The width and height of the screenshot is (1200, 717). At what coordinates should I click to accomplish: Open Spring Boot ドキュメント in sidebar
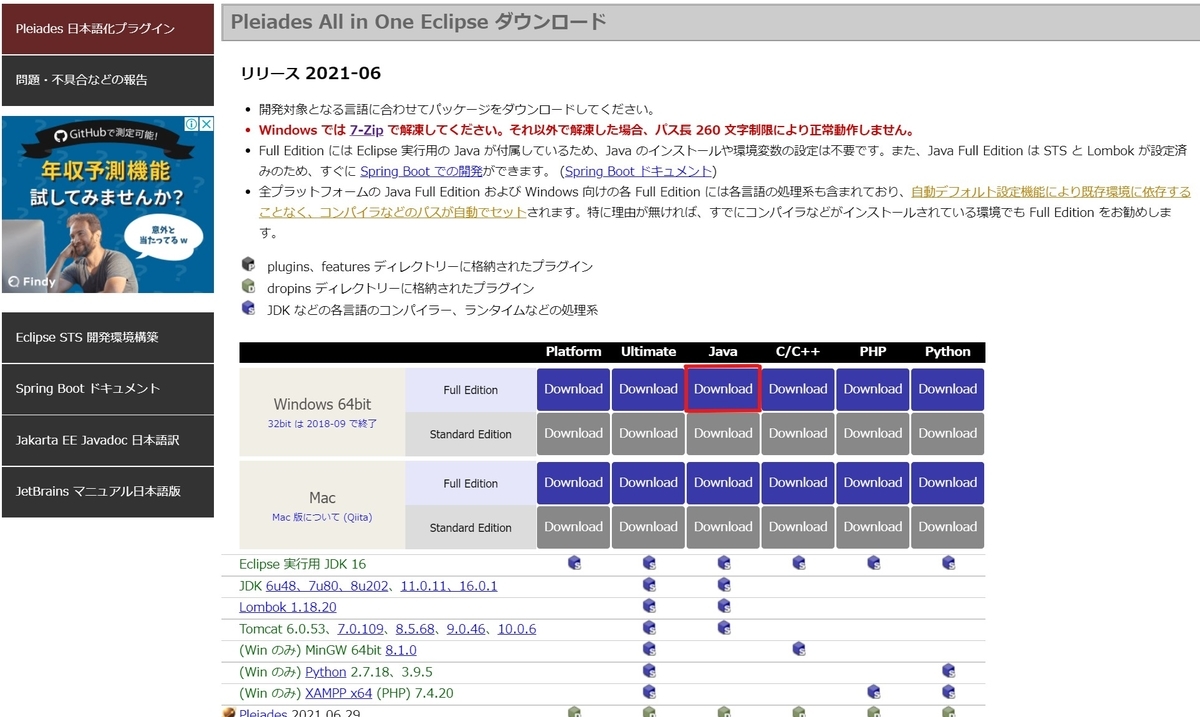pos(108,388)
